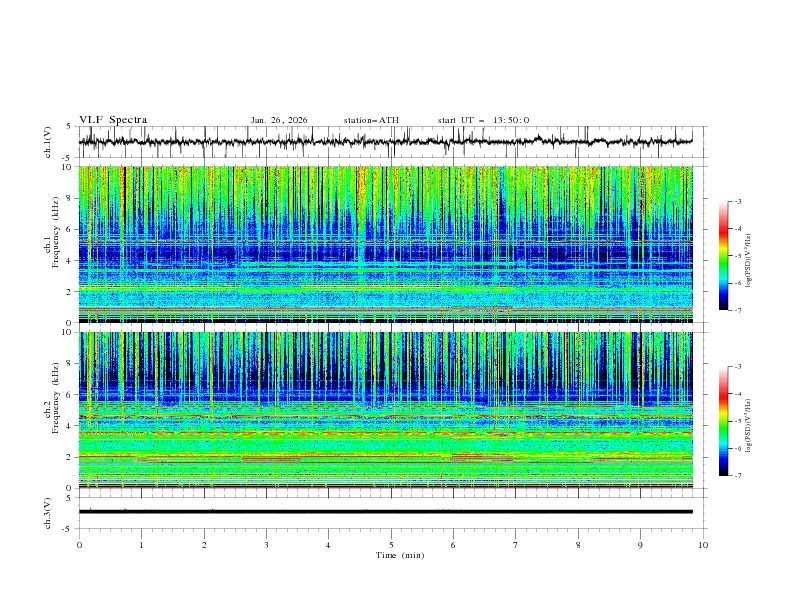Click the "-3" tick on ch.1 colorbar
The width and height of the screenshot is (792, 612).
click(x=738, y=201)
